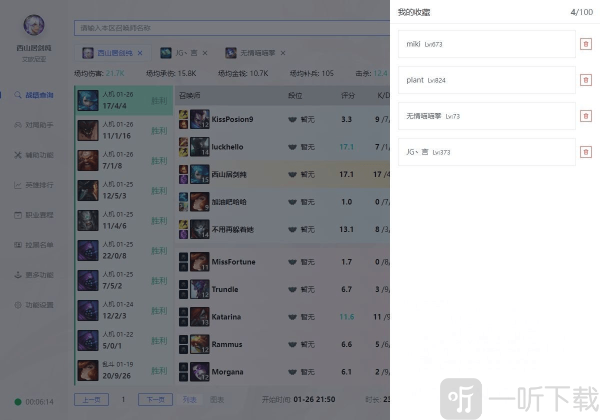The height and width of the screenshot is (420, 600).
Task: Click the tools icon beside 辅助功能
Action: pos(18,155)
